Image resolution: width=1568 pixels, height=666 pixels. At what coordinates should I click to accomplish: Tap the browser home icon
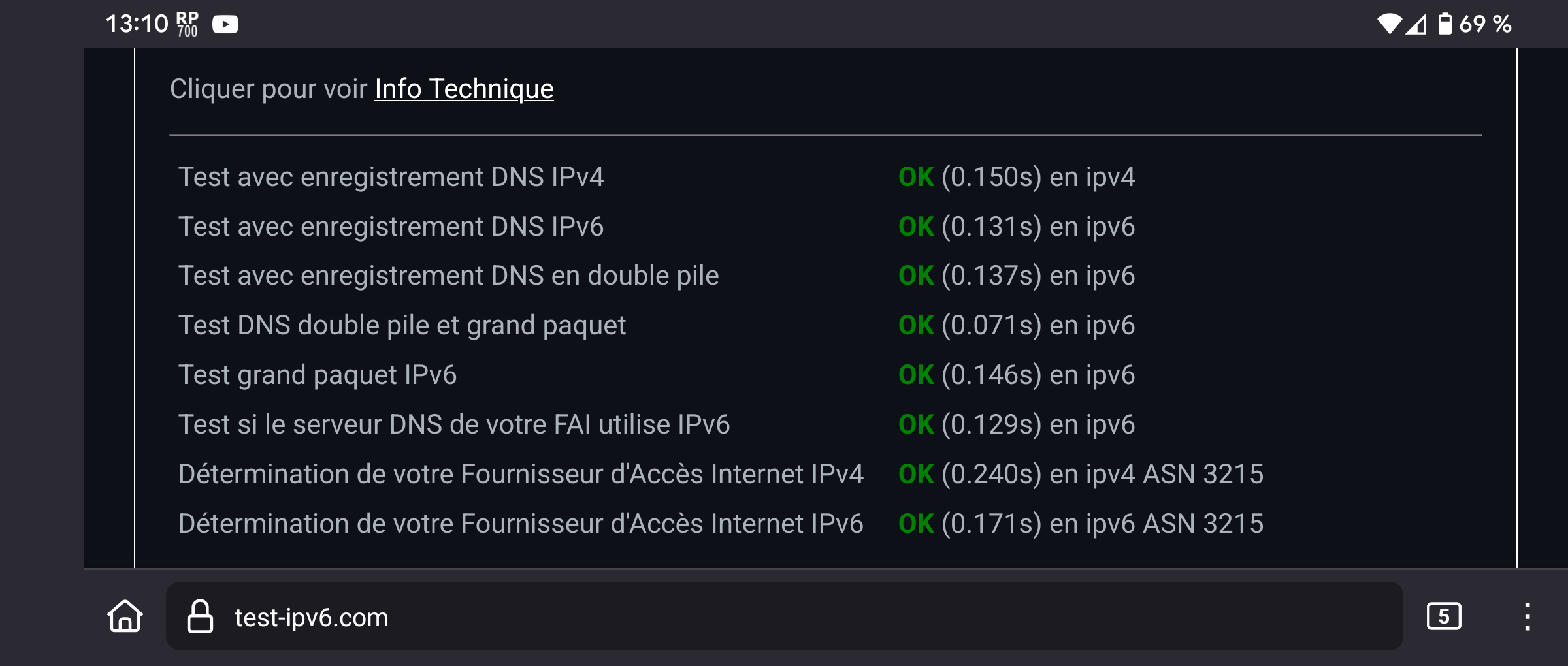pos(125,616)
